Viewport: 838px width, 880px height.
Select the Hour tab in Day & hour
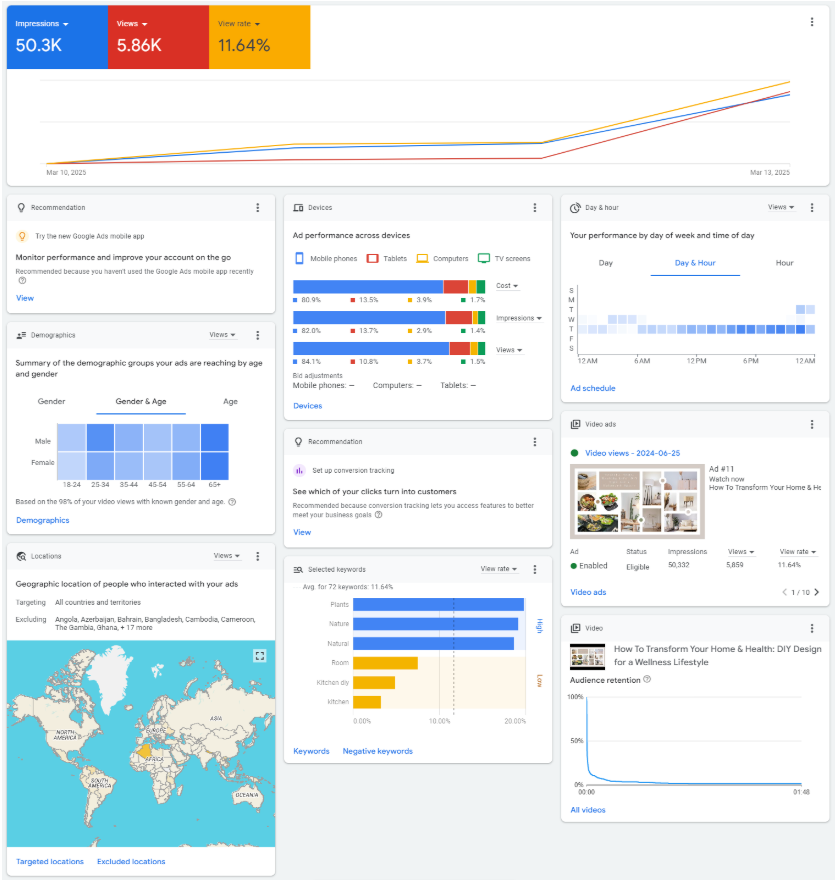tap(784, 263)
